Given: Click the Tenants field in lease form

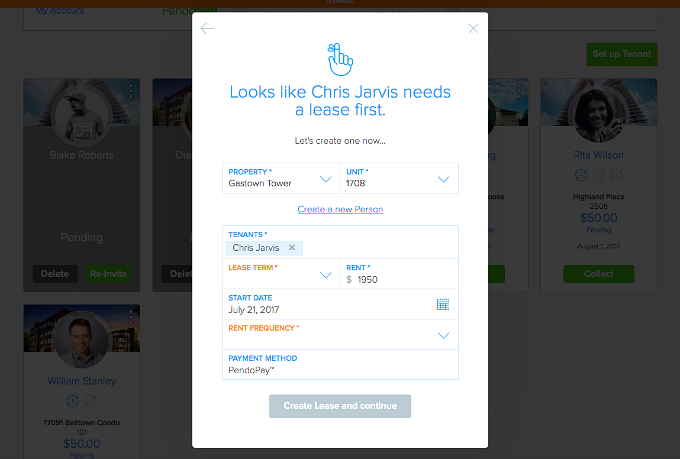Looking at the screenshot, I should coord(340,242).
